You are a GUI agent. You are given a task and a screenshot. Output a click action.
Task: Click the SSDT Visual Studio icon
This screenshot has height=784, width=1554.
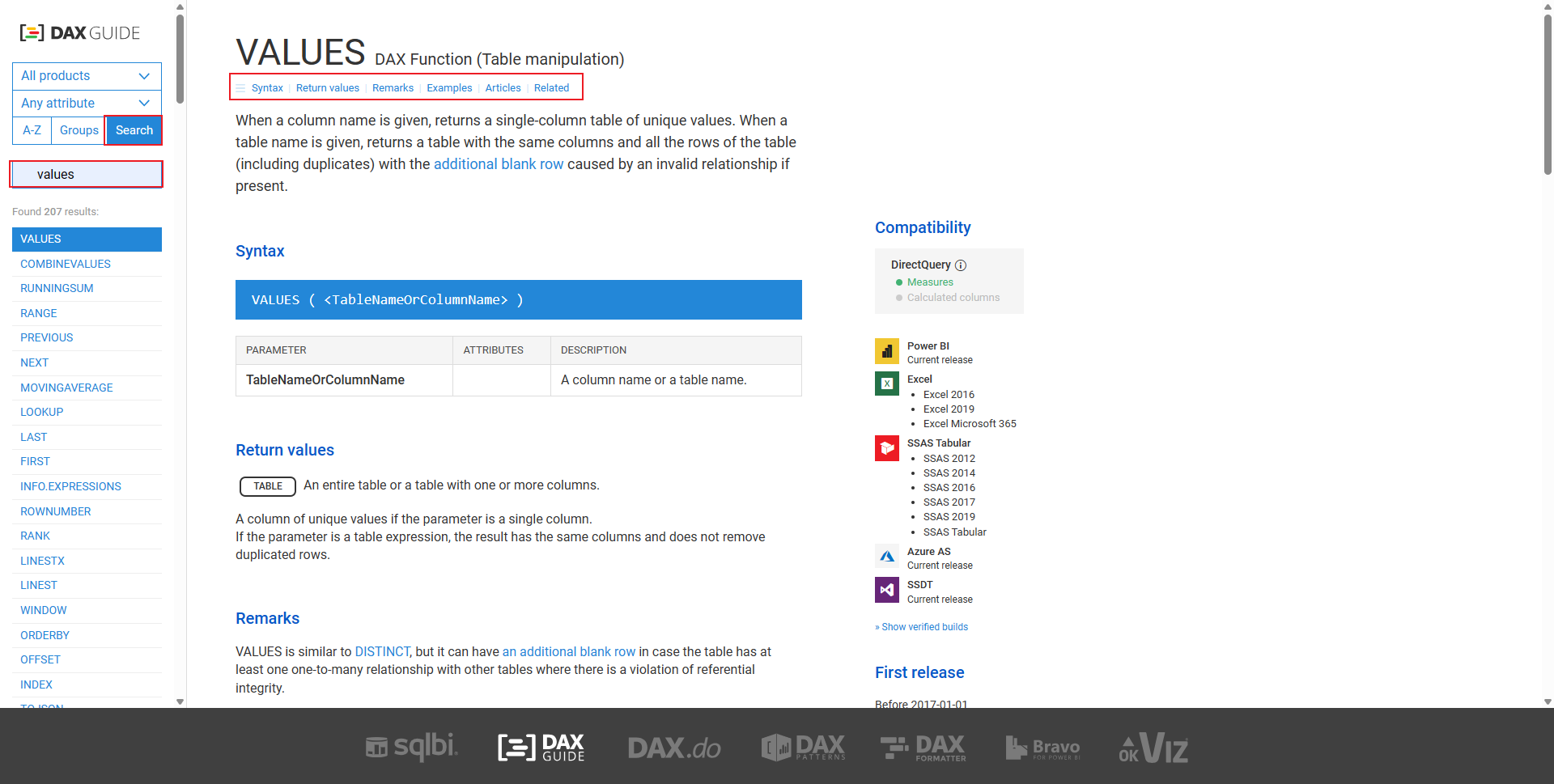887,590
